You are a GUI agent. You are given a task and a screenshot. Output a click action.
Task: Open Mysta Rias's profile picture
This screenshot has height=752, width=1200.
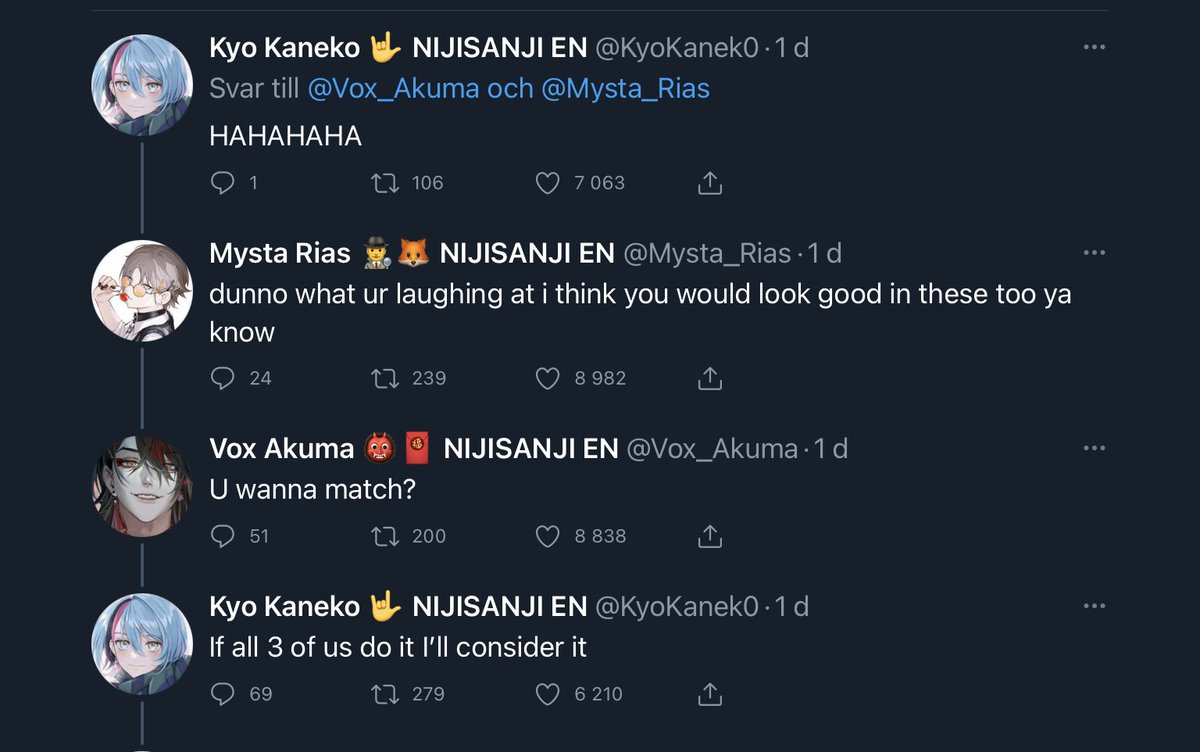point(141,291)
